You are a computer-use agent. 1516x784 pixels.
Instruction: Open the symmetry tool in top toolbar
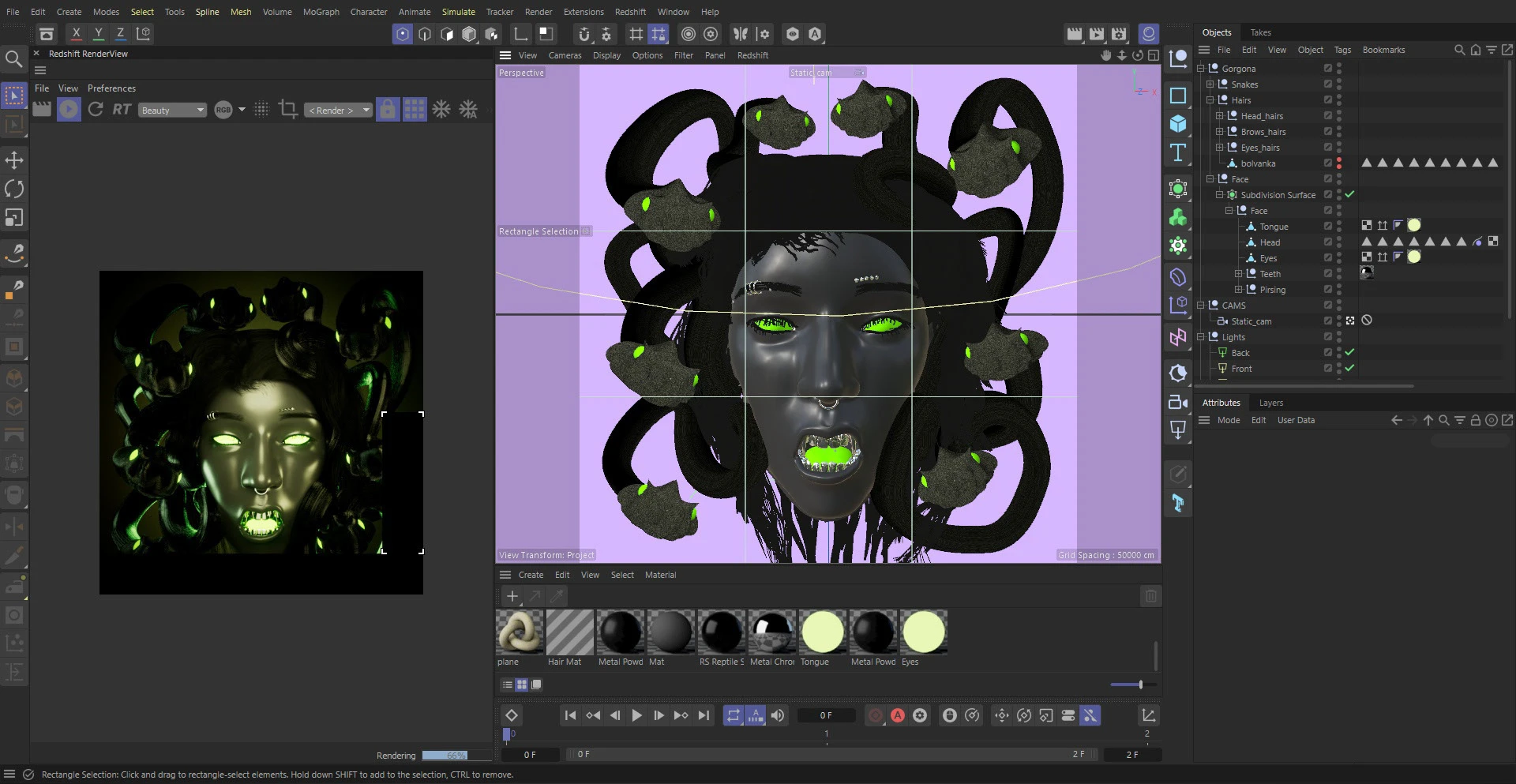click(x=741, y=34)
